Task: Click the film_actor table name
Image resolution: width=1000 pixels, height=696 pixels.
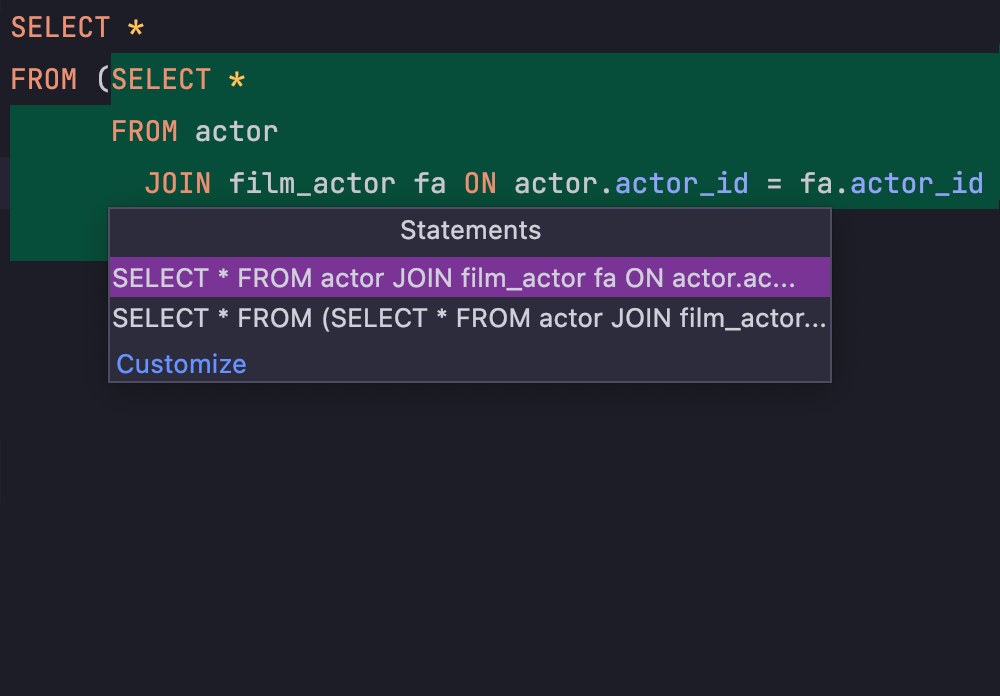Action: click(x=312, y=183)
